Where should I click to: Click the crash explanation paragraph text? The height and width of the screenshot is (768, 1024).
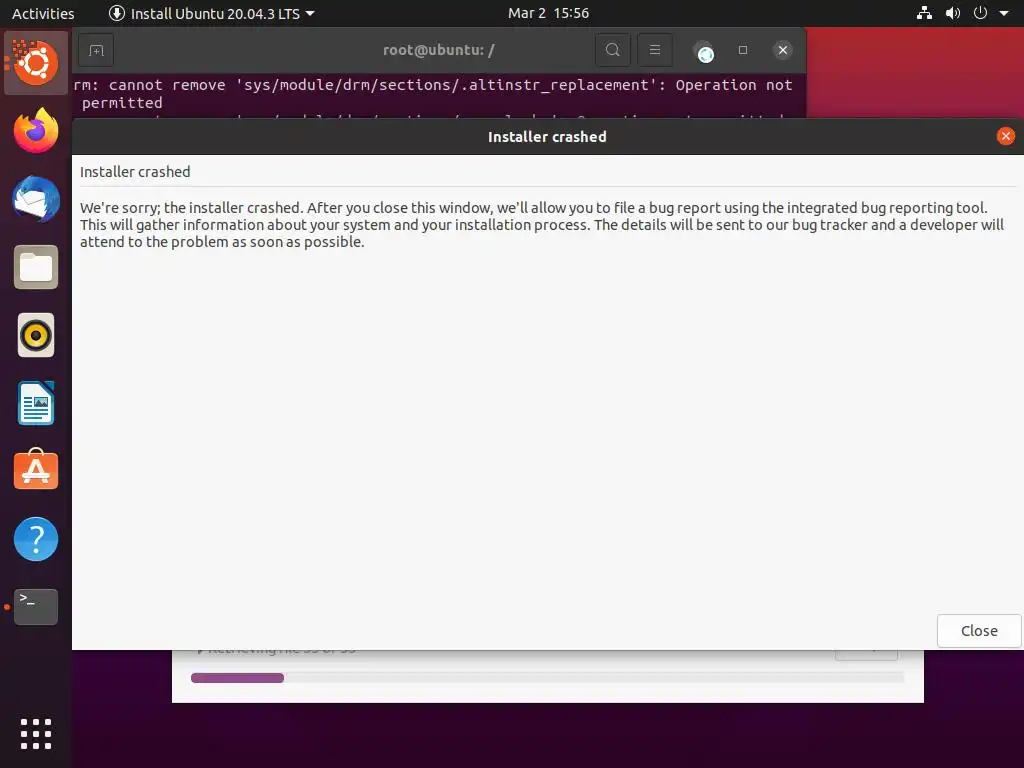[541, 225]
